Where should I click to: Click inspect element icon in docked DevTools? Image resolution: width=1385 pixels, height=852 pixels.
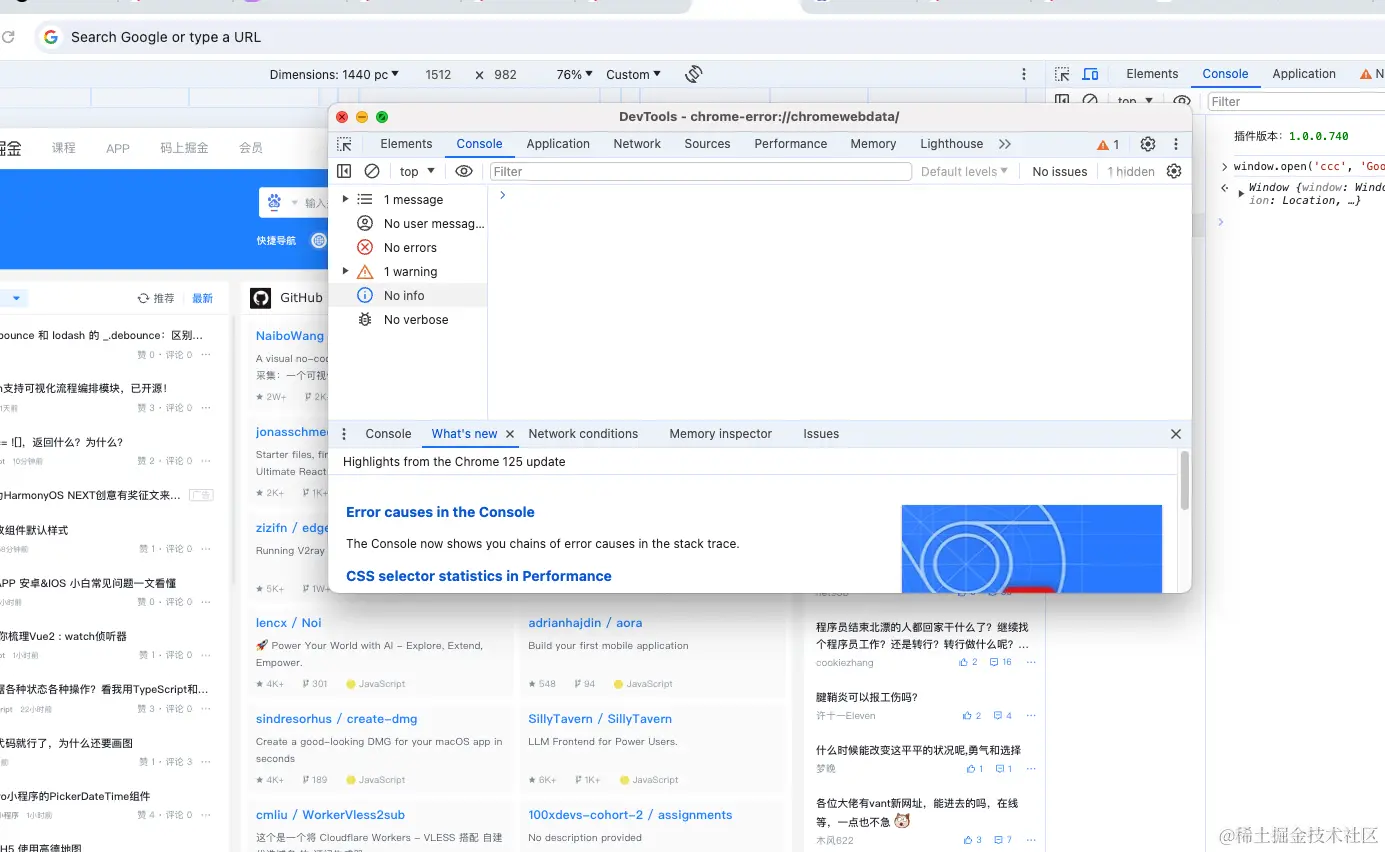(x=1062, y=74)
